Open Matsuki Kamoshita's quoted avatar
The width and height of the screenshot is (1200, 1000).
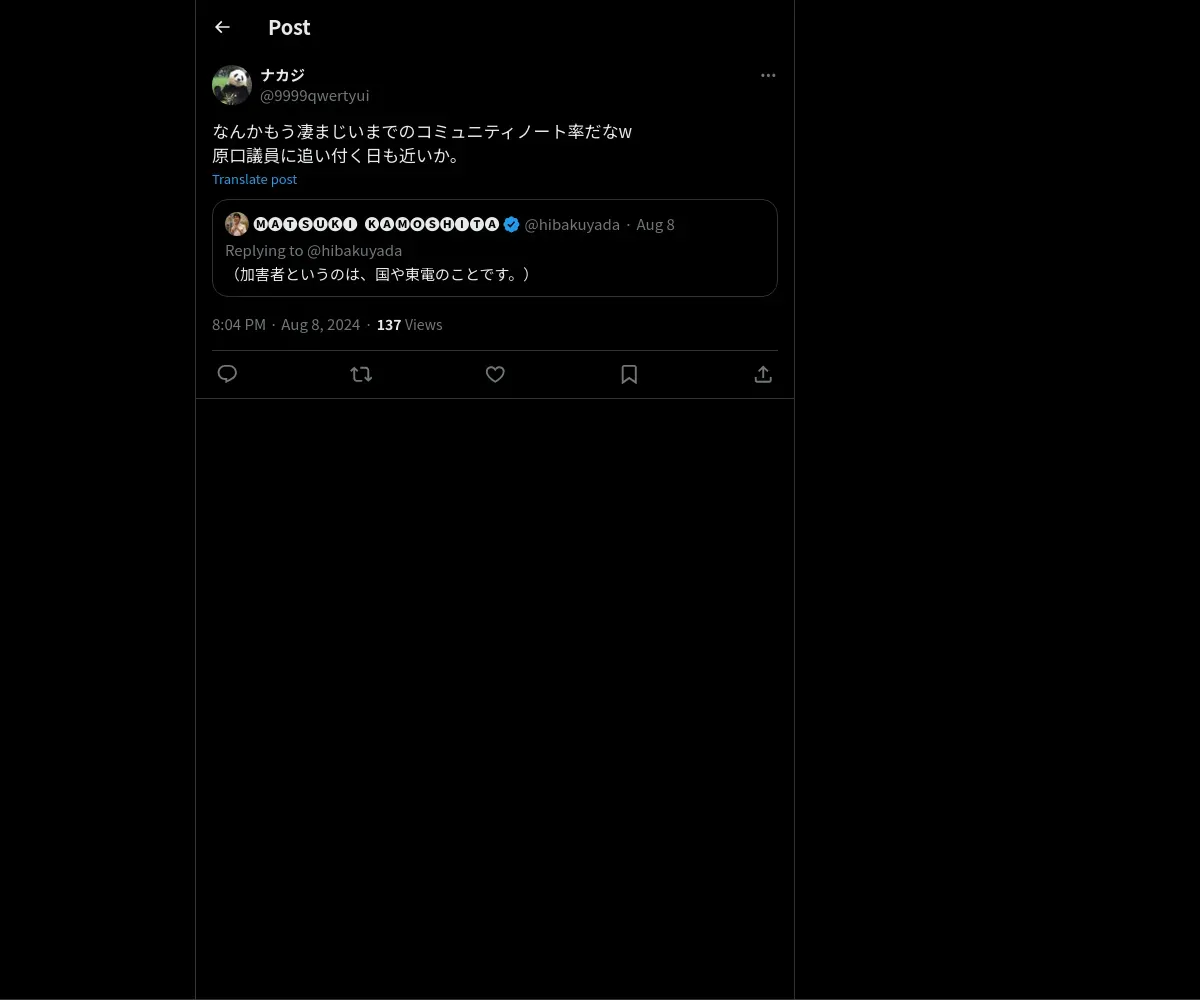click(237, 224)
